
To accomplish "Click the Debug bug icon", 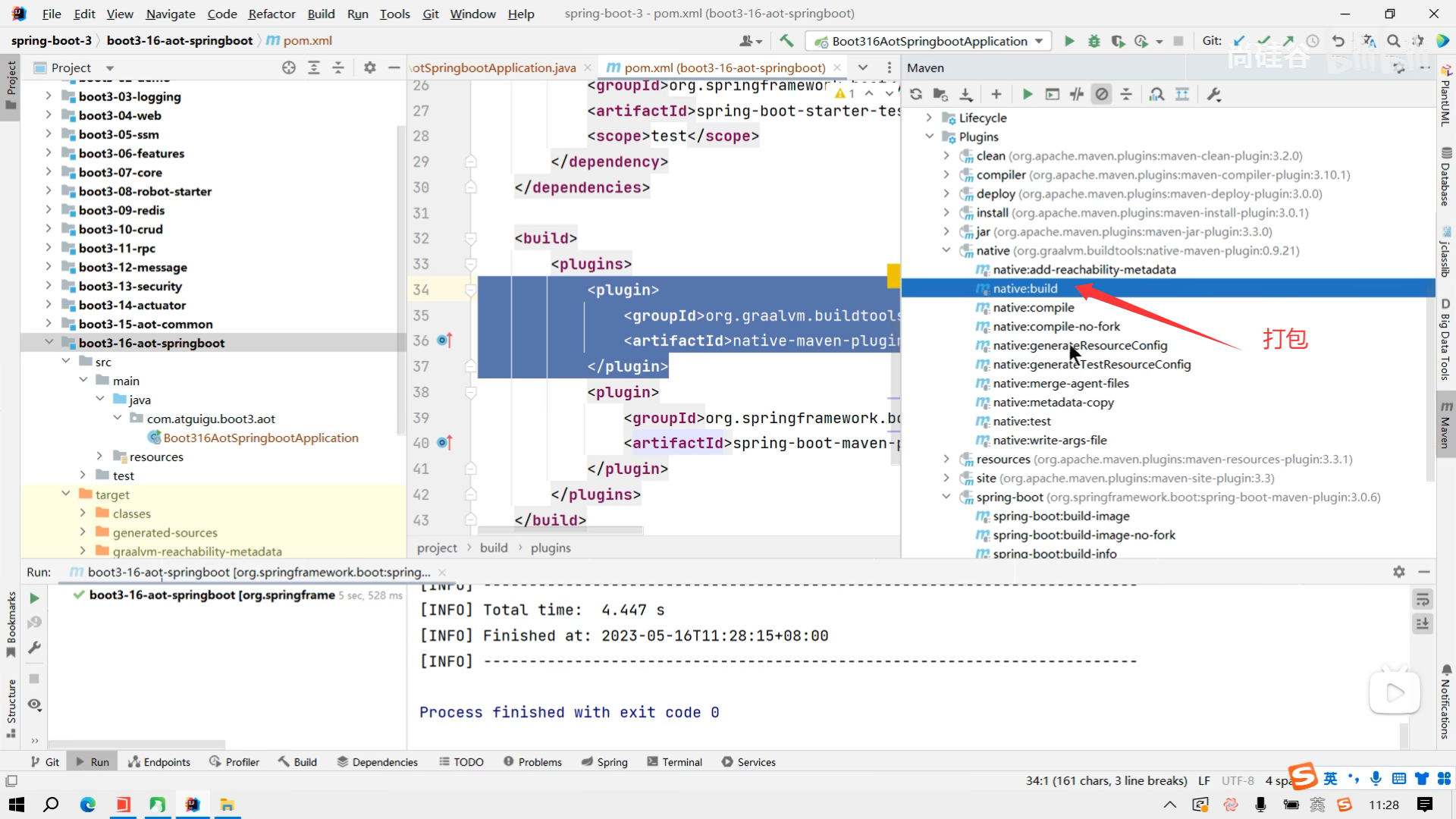I will click(1094, 41).
